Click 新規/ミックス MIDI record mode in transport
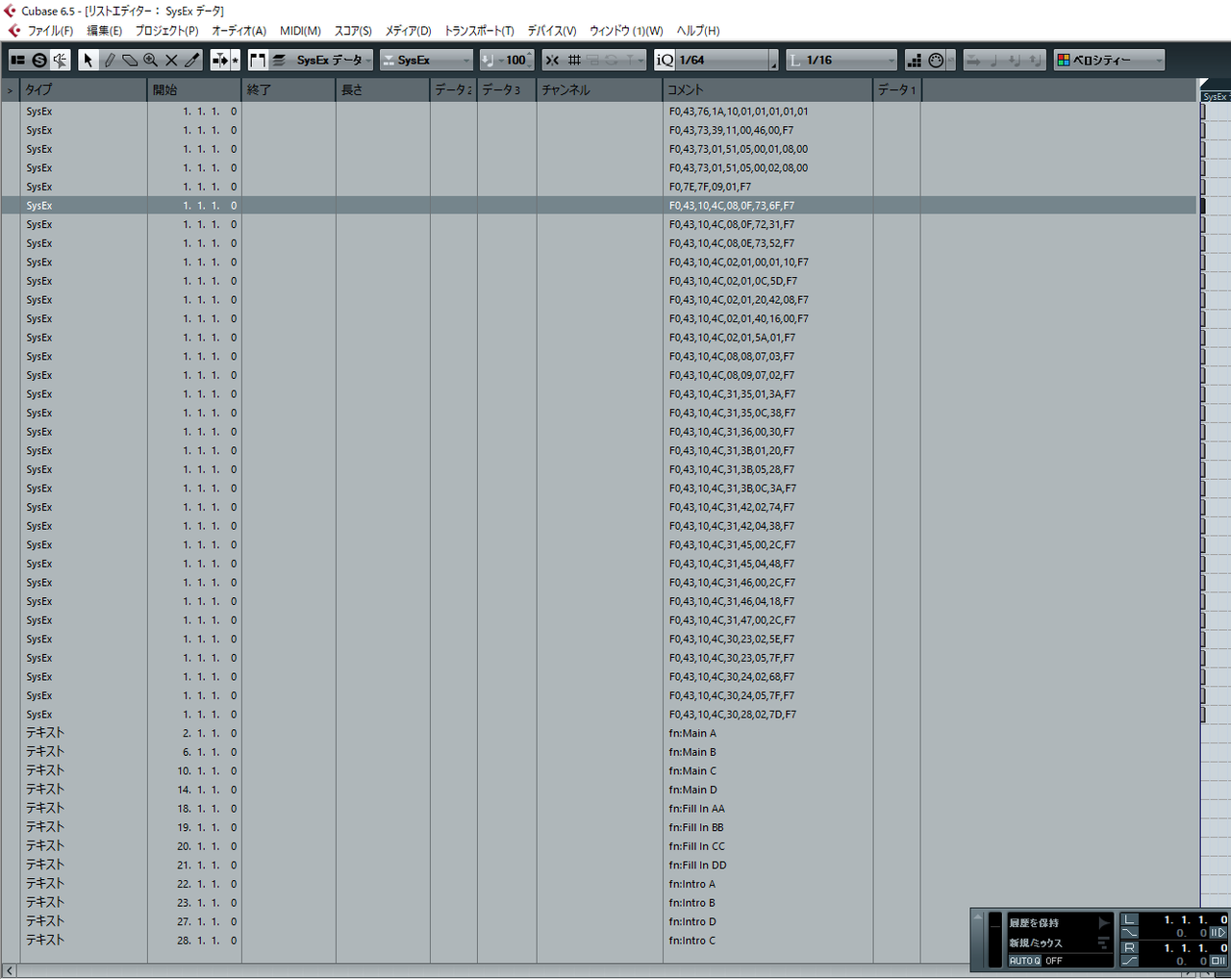Image resolution: width=1231 pixels, height=980 pixels. (x=1036, y=942)
